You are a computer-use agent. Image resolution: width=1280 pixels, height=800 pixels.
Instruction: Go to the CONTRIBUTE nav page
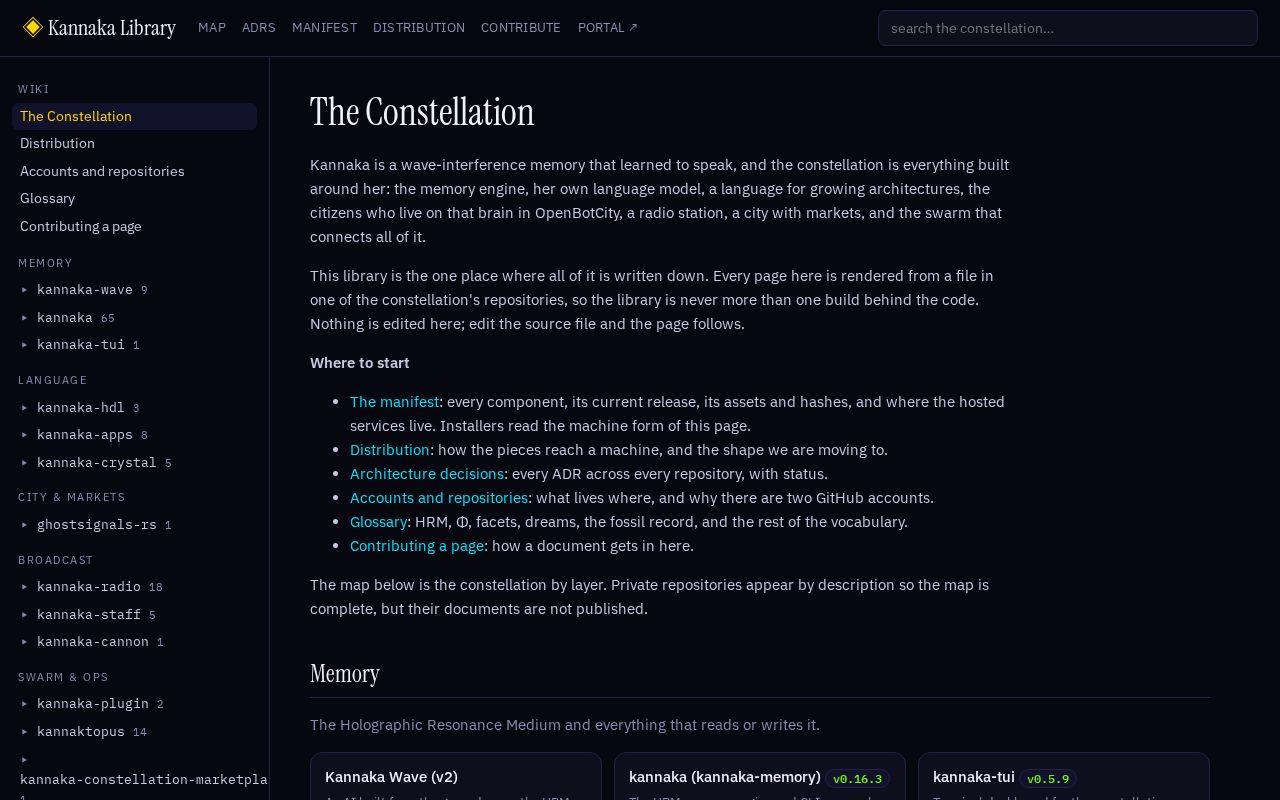(521, 28)
